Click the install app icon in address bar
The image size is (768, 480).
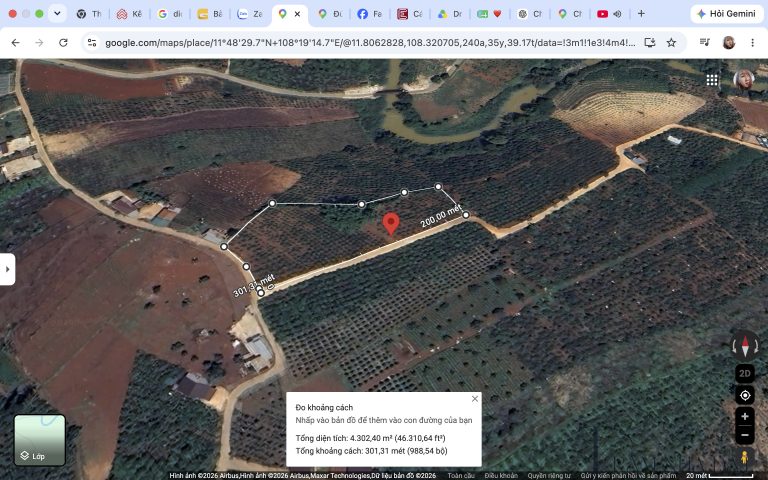coord(650,43)
